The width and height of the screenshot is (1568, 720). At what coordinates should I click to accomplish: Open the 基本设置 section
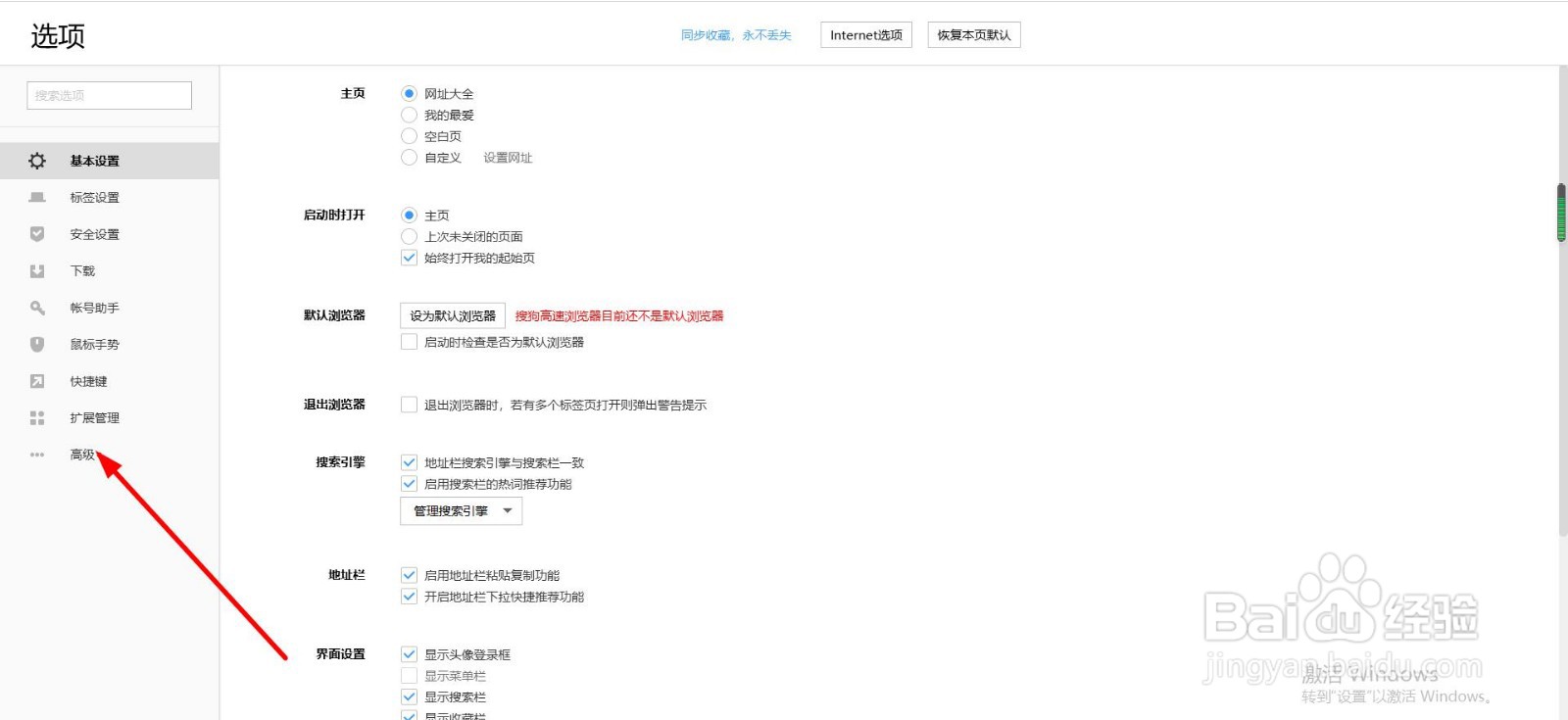[110, 161]
